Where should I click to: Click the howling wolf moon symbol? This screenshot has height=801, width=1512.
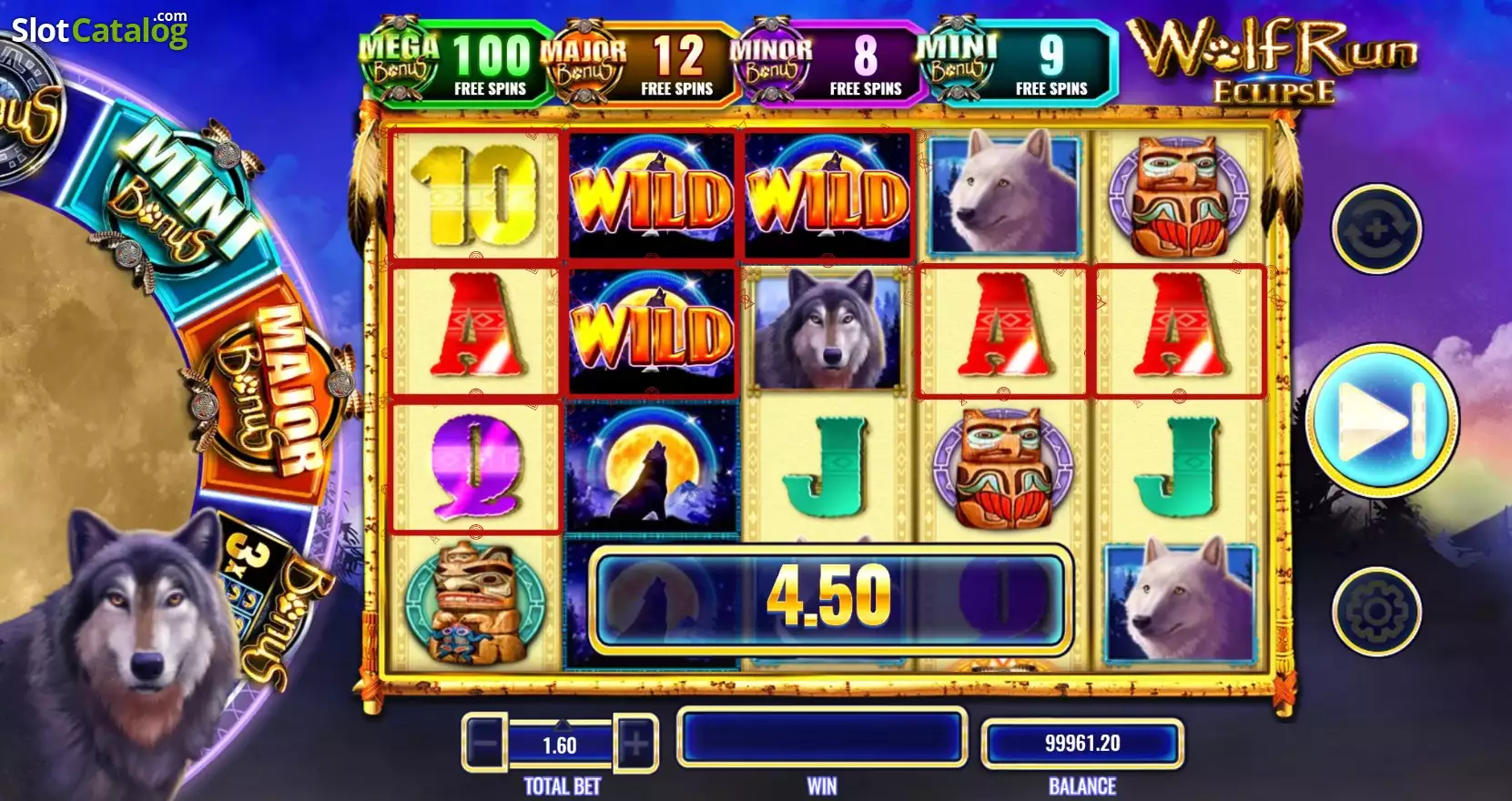pyautogui.click(x=651, y=467)
